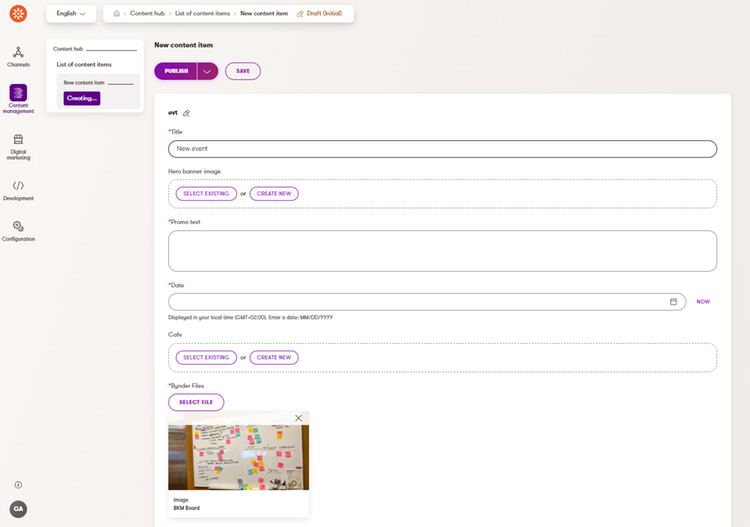Select New content item in navigation panel
Viewport: 750px width, 527px height.
(84, 83)
